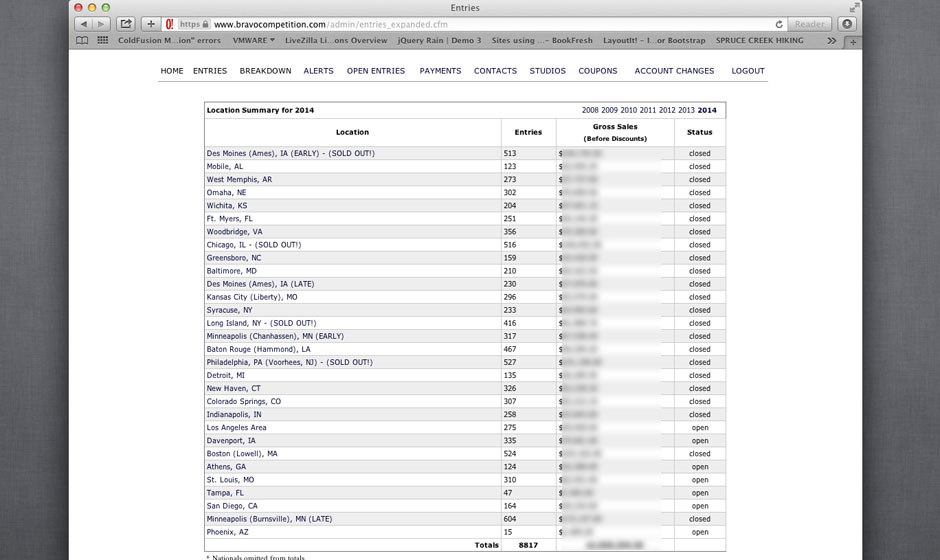Switch summary to year 2011
The width and height of the screenshot is (940, 560).
click(x=647, y=110)
